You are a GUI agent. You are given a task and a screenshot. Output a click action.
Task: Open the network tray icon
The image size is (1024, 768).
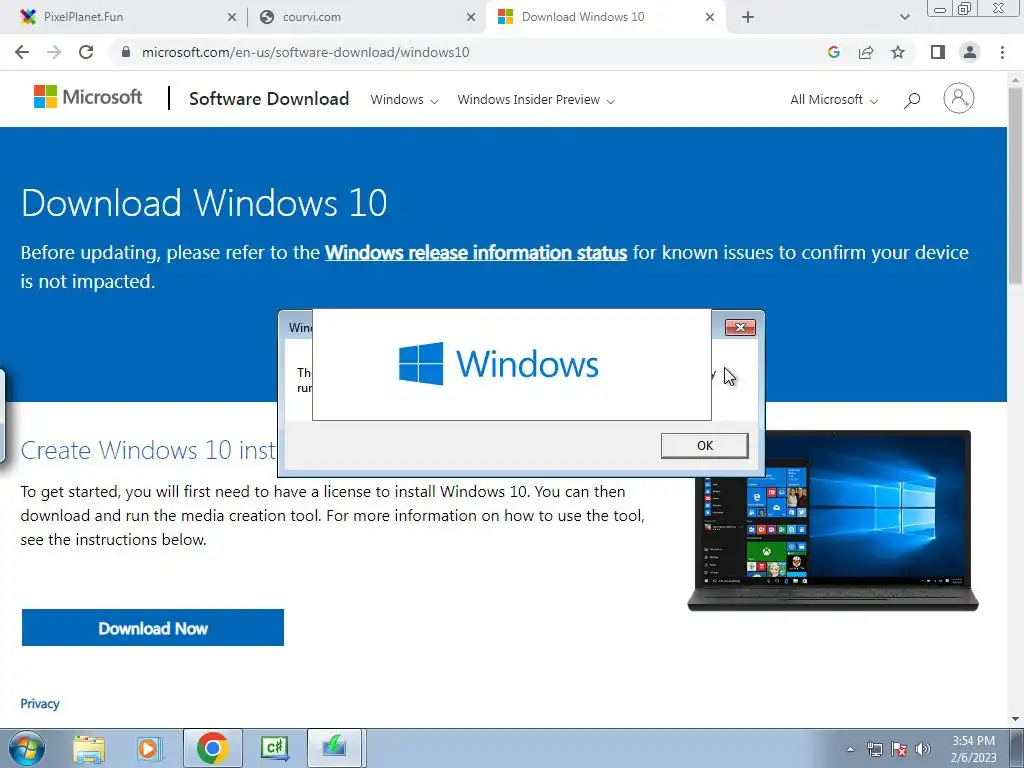tap(874, 749)
